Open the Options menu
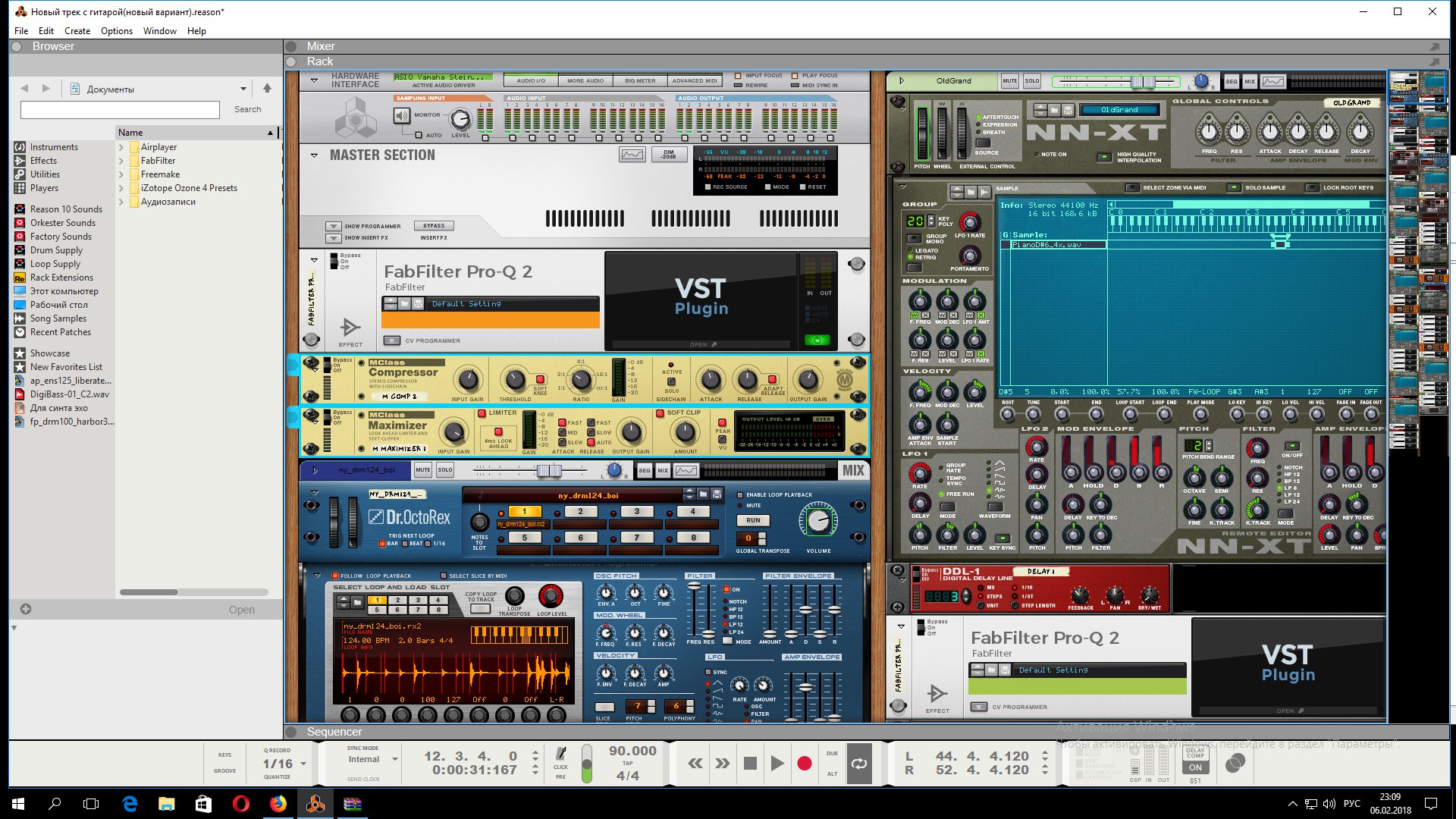 (117, 31)
